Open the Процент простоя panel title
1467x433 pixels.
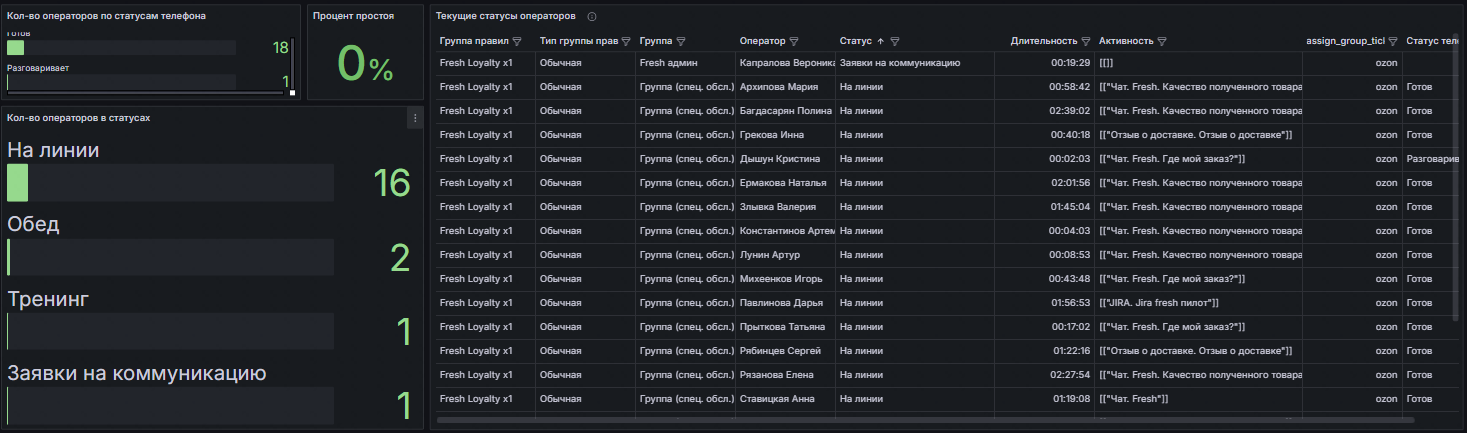tap(353, 17)
